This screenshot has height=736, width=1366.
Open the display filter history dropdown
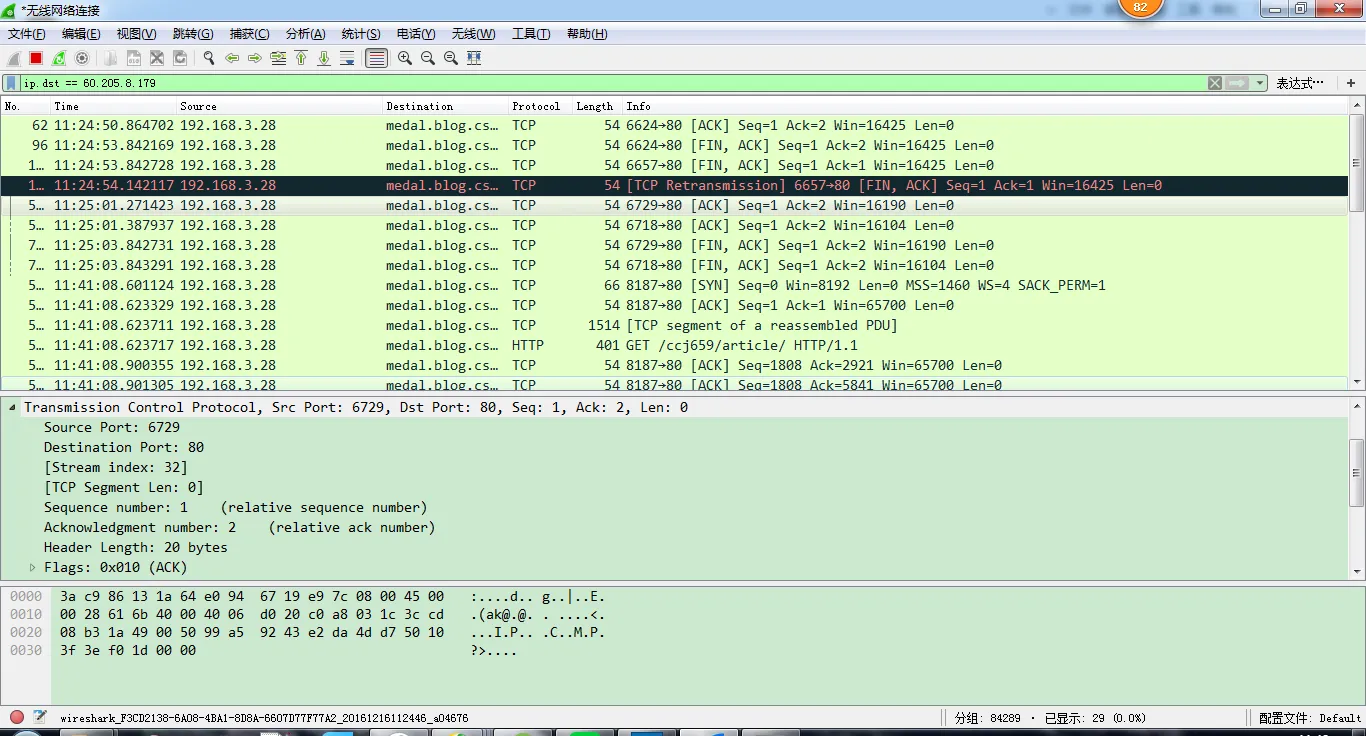tap(1260, 83)
